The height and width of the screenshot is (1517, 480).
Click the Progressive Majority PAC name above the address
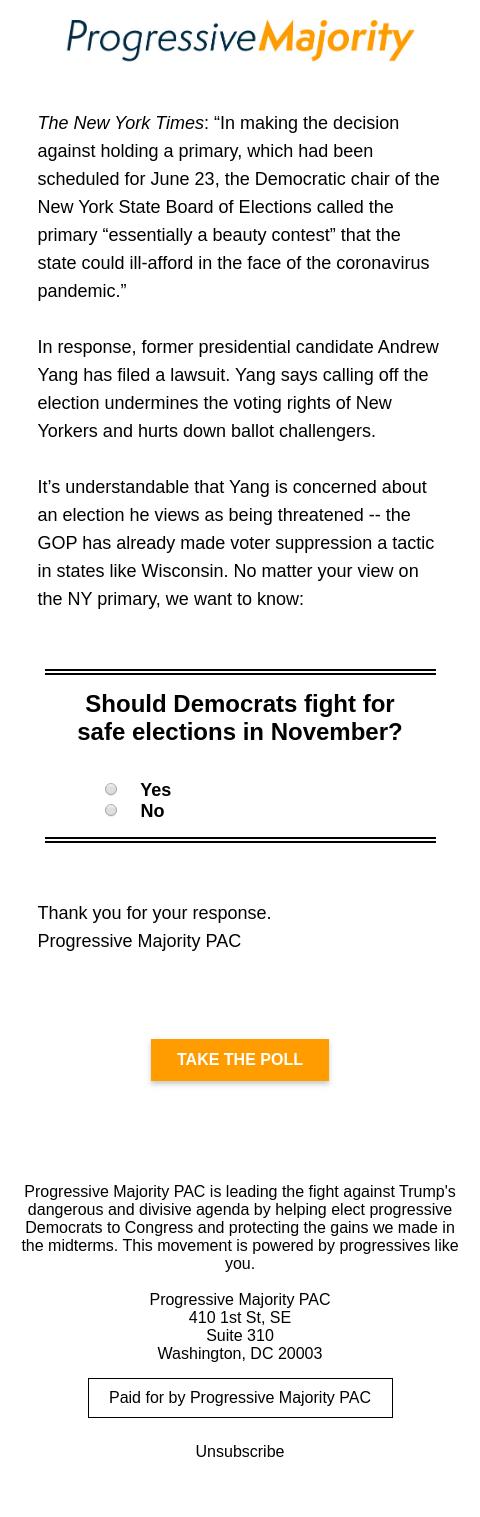click(240, 1300)
